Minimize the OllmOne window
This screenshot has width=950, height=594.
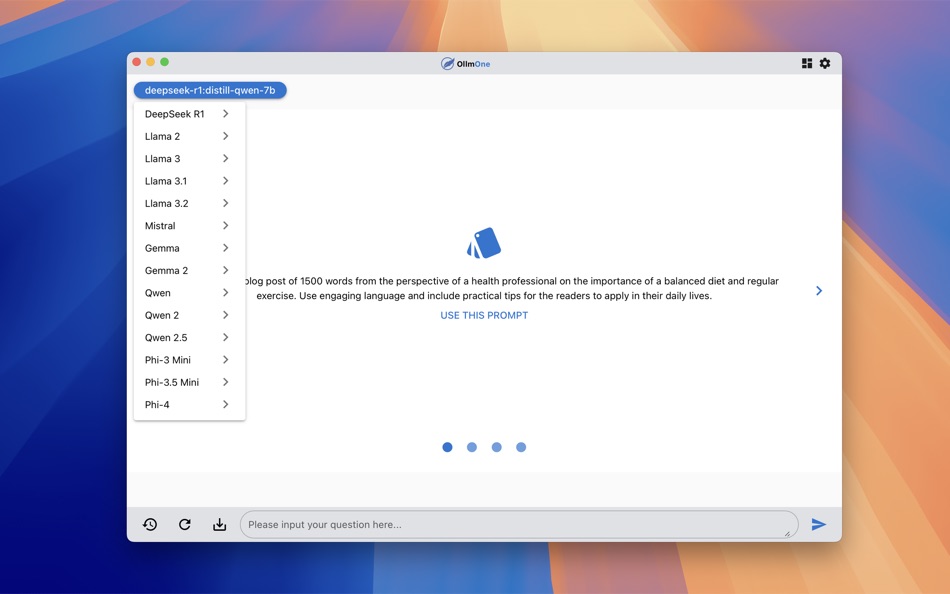pyautogui.click(x=150, y=62)
